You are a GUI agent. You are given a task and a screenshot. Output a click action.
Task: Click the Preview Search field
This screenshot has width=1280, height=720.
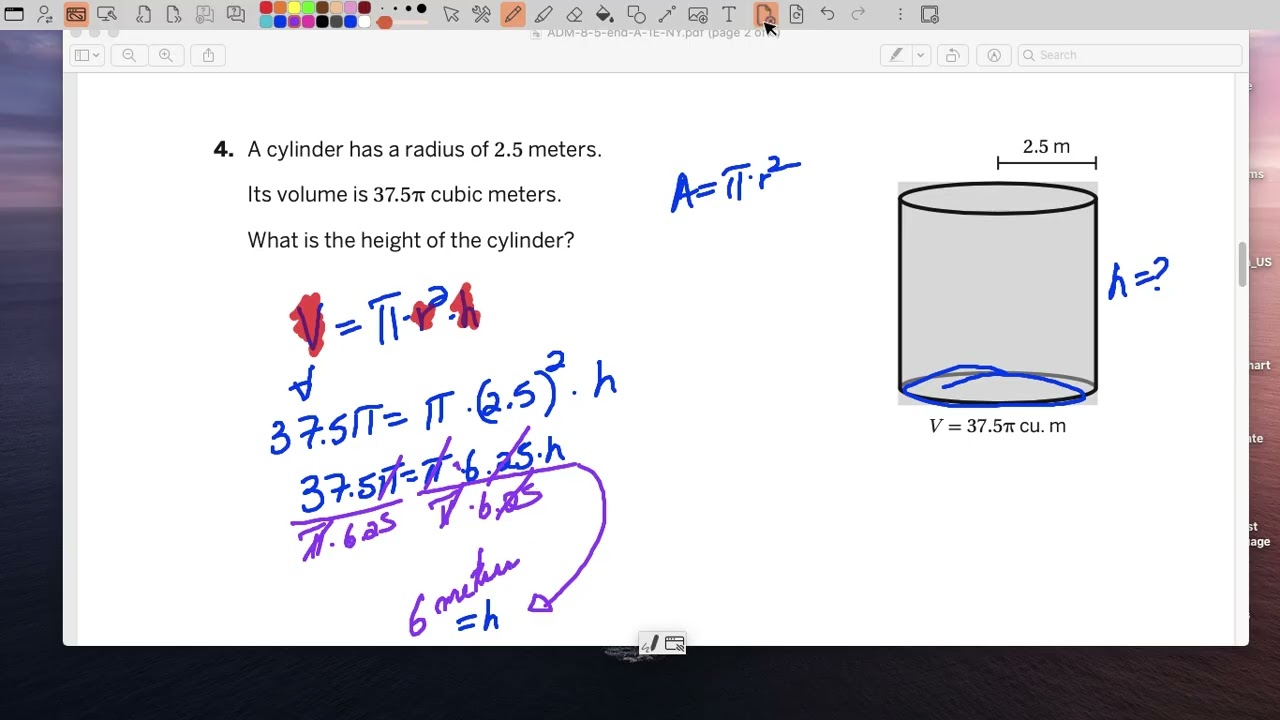pos(1128,55)
